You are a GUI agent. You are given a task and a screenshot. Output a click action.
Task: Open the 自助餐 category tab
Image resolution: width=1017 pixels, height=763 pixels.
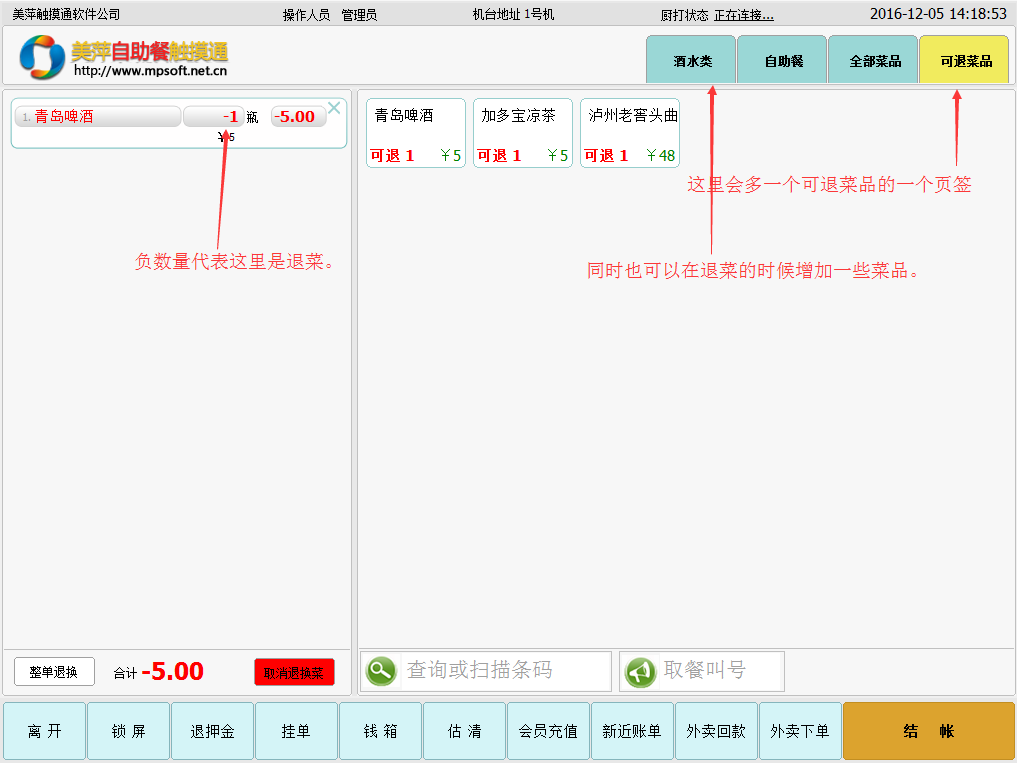point(783,60)
